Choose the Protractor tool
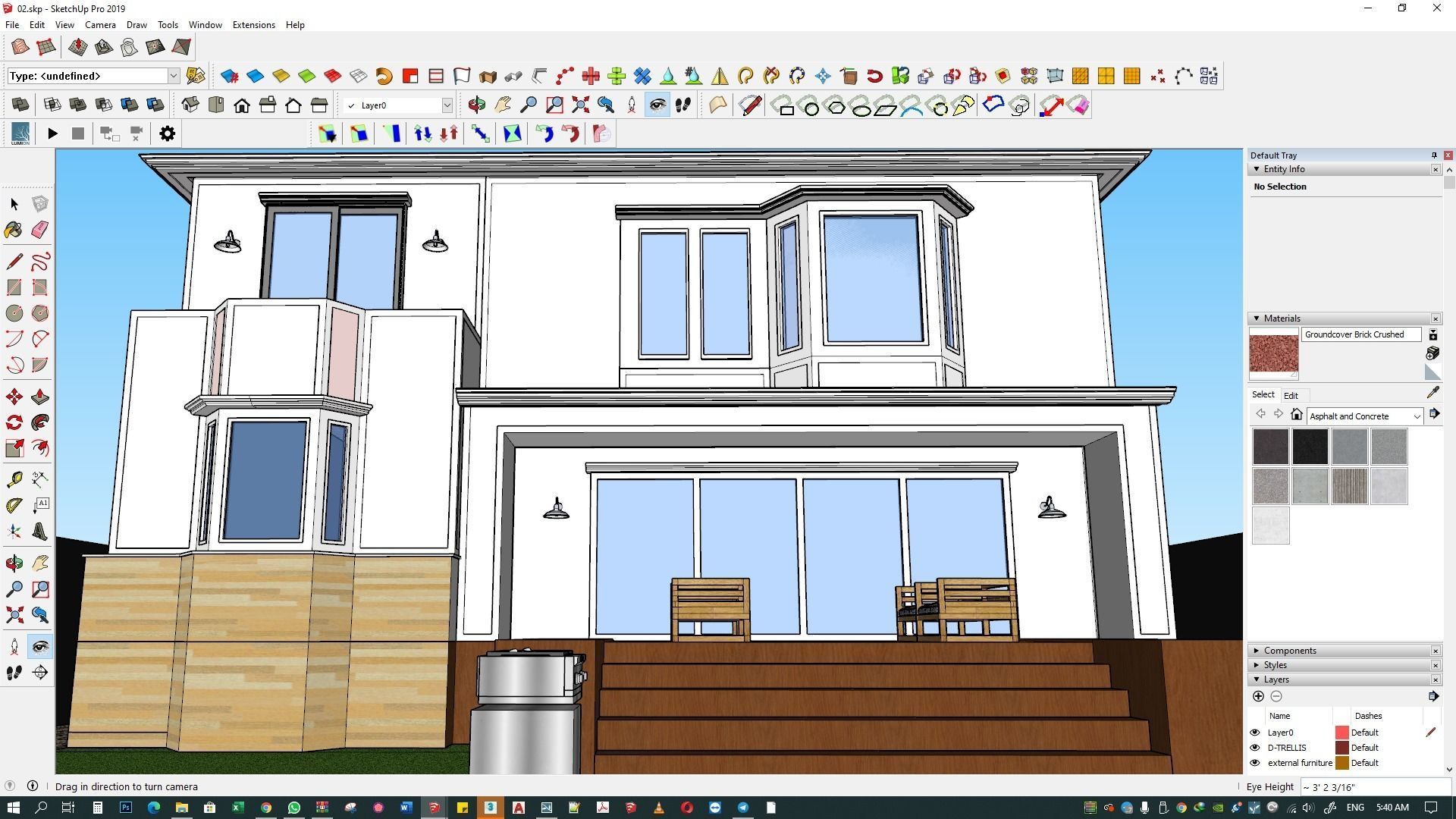The width and height of the screenshot is (1456, 819). click(x=14, y=505)
